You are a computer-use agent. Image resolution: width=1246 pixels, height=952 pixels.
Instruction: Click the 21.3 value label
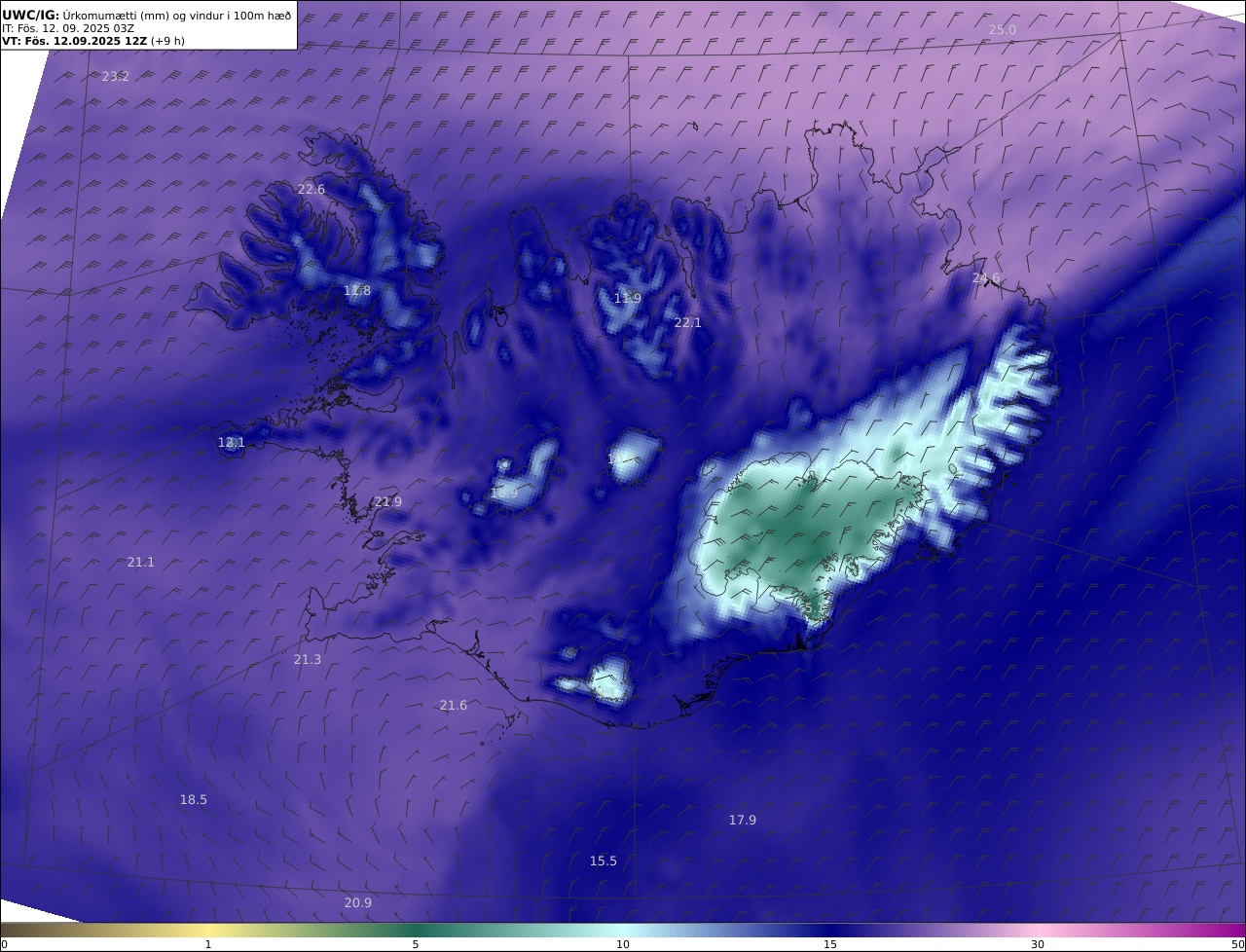tap(308, 659)
